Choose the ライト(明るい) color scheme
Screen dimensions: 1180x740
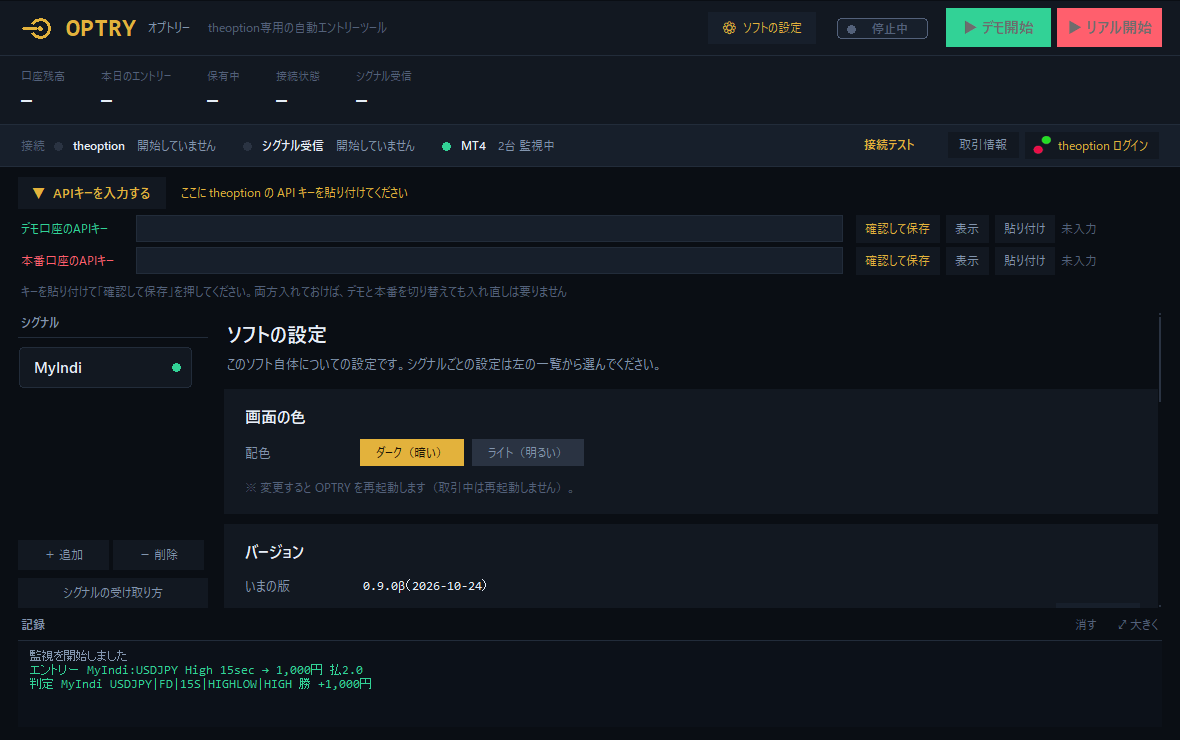[x=528, y=452]
